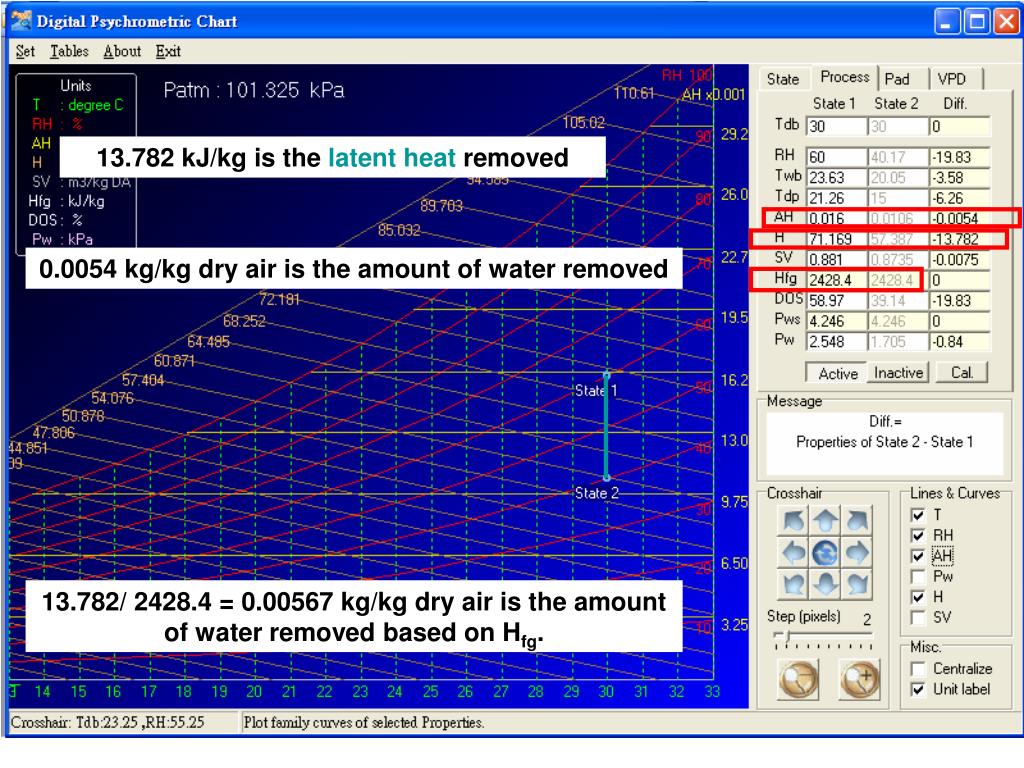The height and width of the screenshot is (768, 1024).
Task: Zoom in with the plus magnifier button
Action: tap(859, 679)
